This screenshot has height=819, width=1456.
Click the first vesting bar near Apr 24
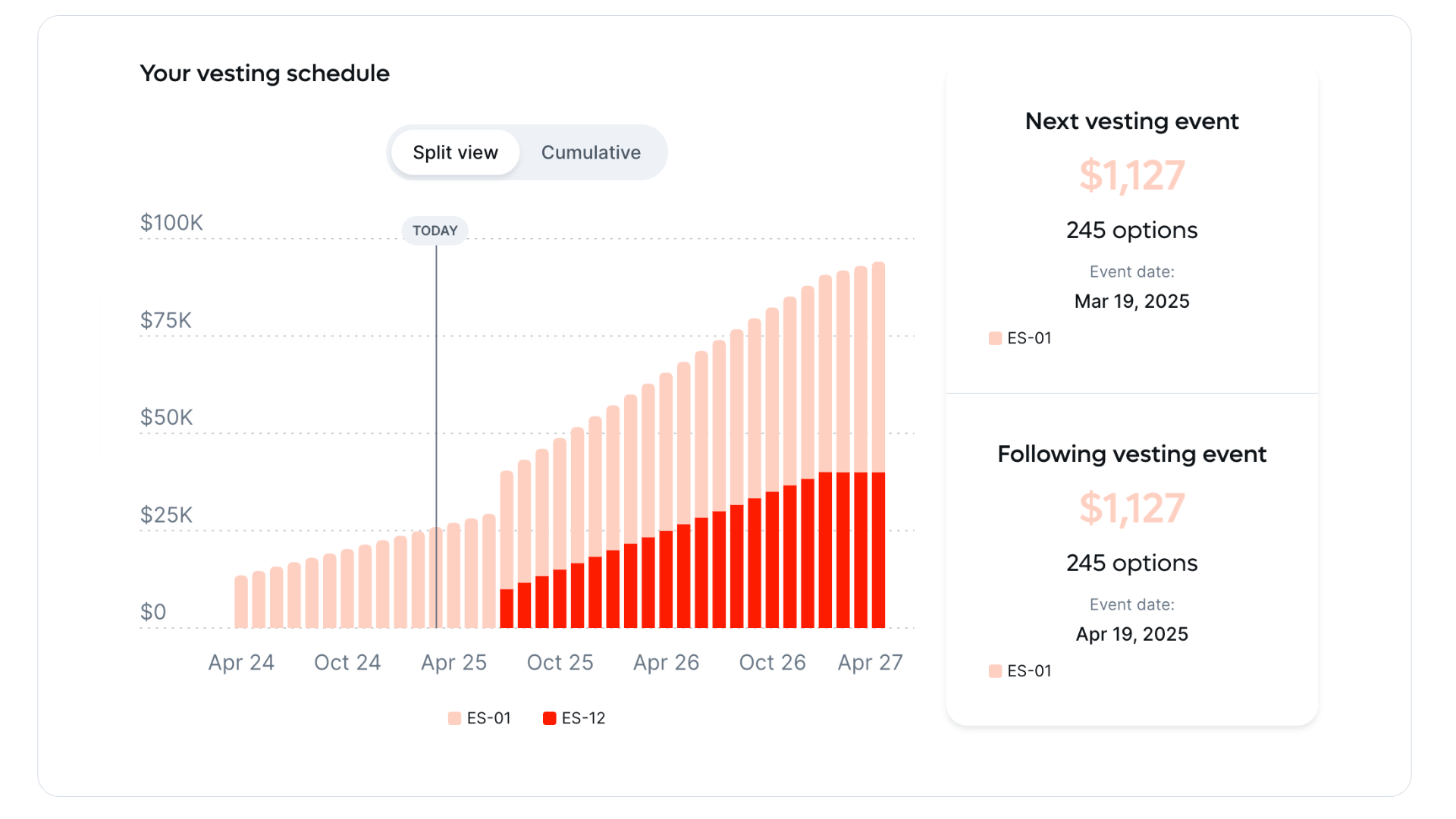pos(241,603)
